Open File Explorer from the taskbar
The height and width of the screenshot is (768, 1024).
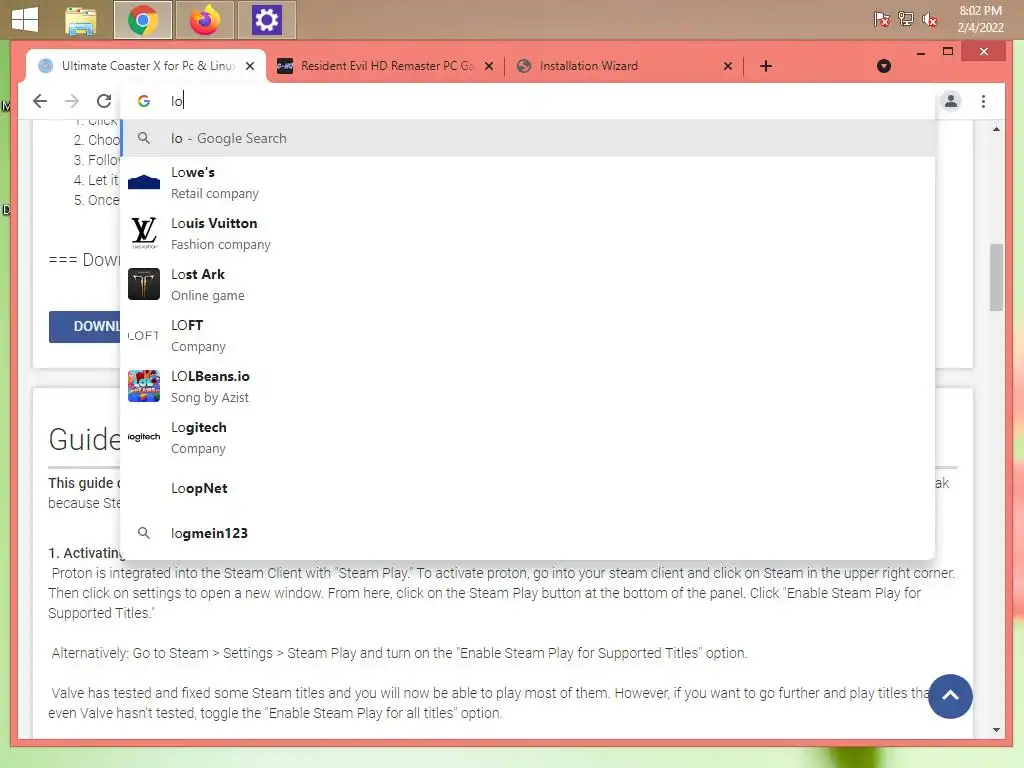click(81, 20)
